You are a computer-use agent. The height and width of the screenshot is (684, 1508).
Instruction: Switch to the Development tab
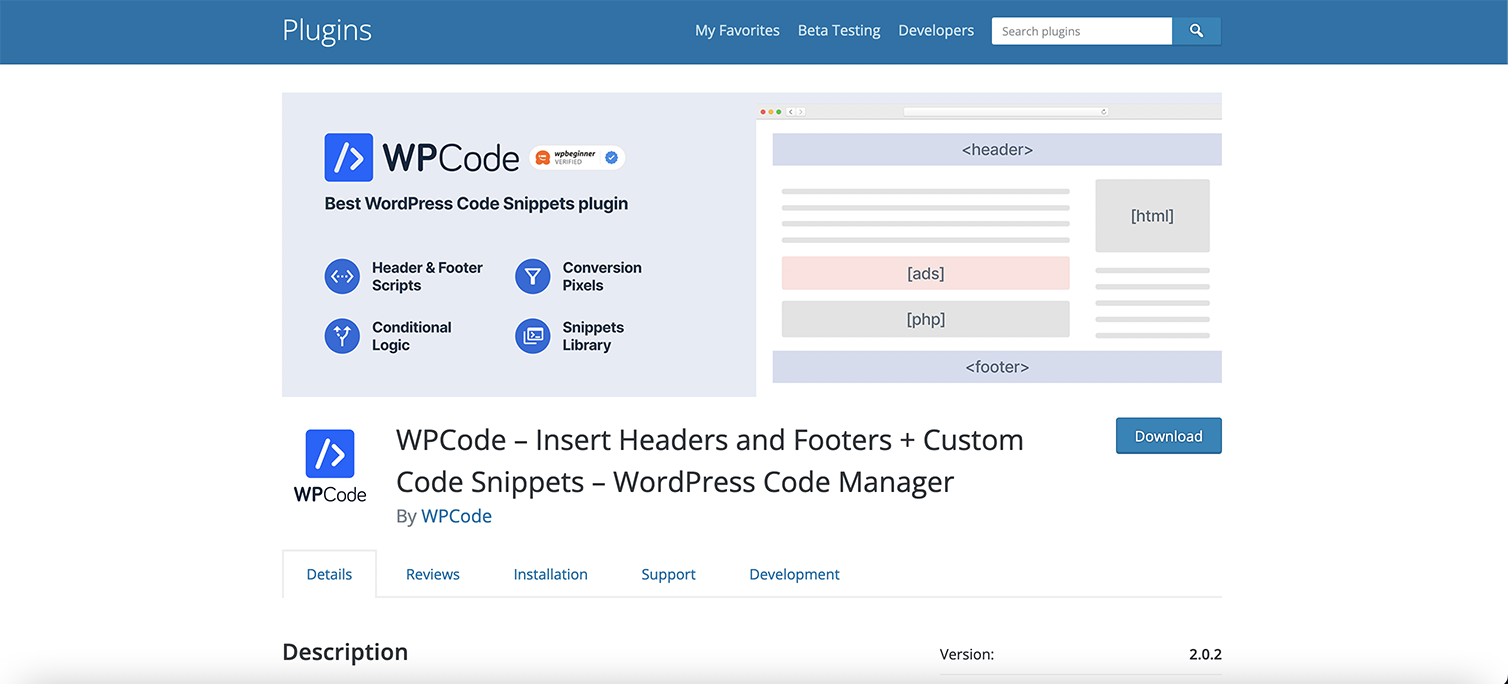794,574
